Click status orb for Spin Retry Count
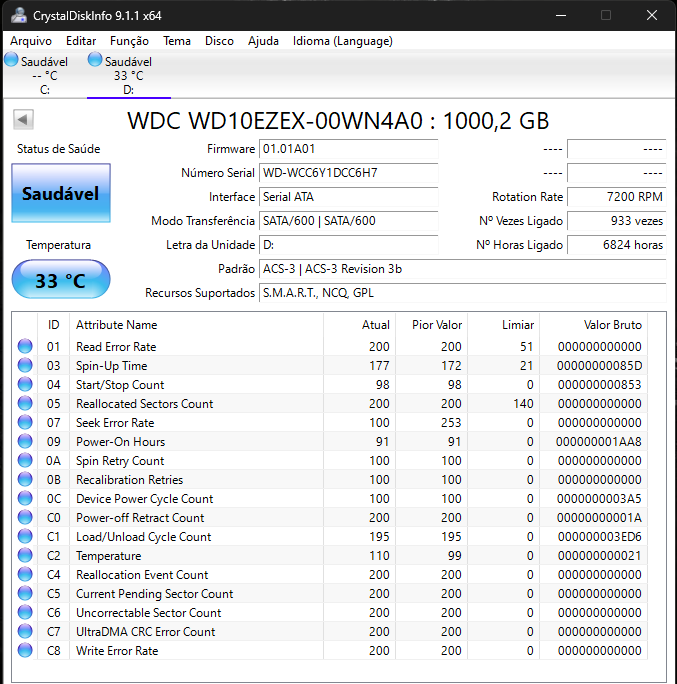Screen dimensions: 677x684 pos(25,460)
